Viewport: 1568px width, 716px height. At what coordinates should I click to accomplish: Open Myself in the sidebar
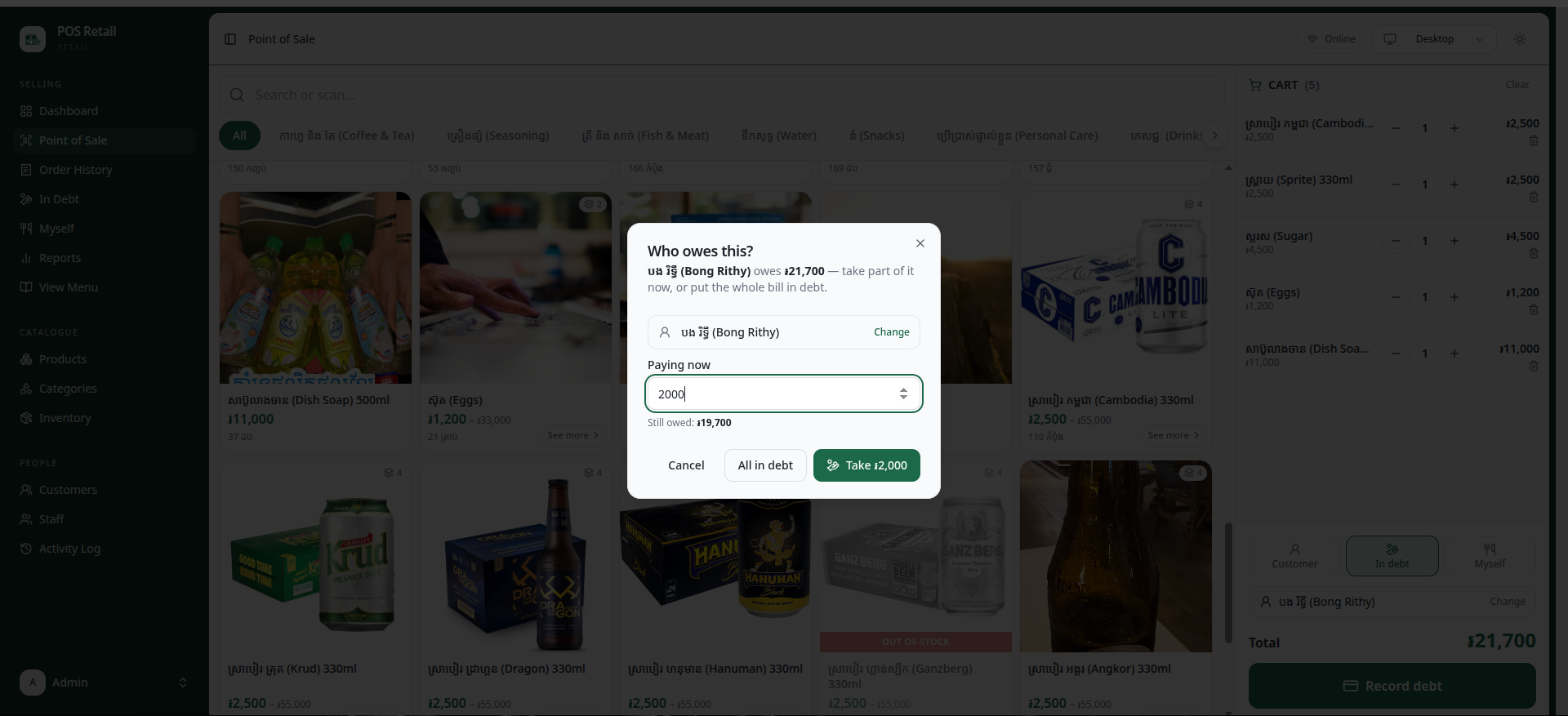pyautogui.click(x=105, y=229)
